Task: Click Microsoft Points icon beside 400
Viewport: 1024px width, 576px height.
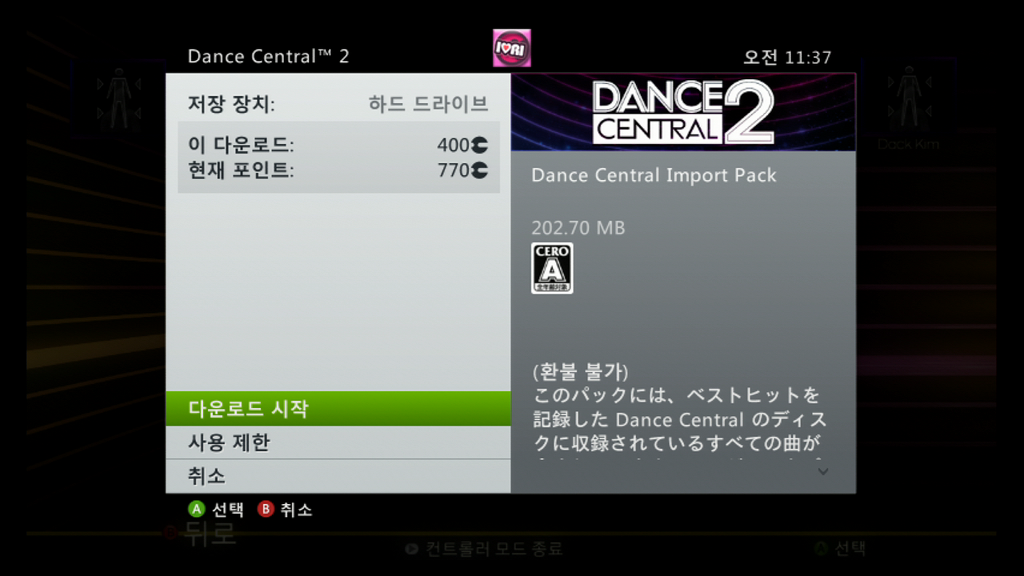Action: click(x=479, y=144)
